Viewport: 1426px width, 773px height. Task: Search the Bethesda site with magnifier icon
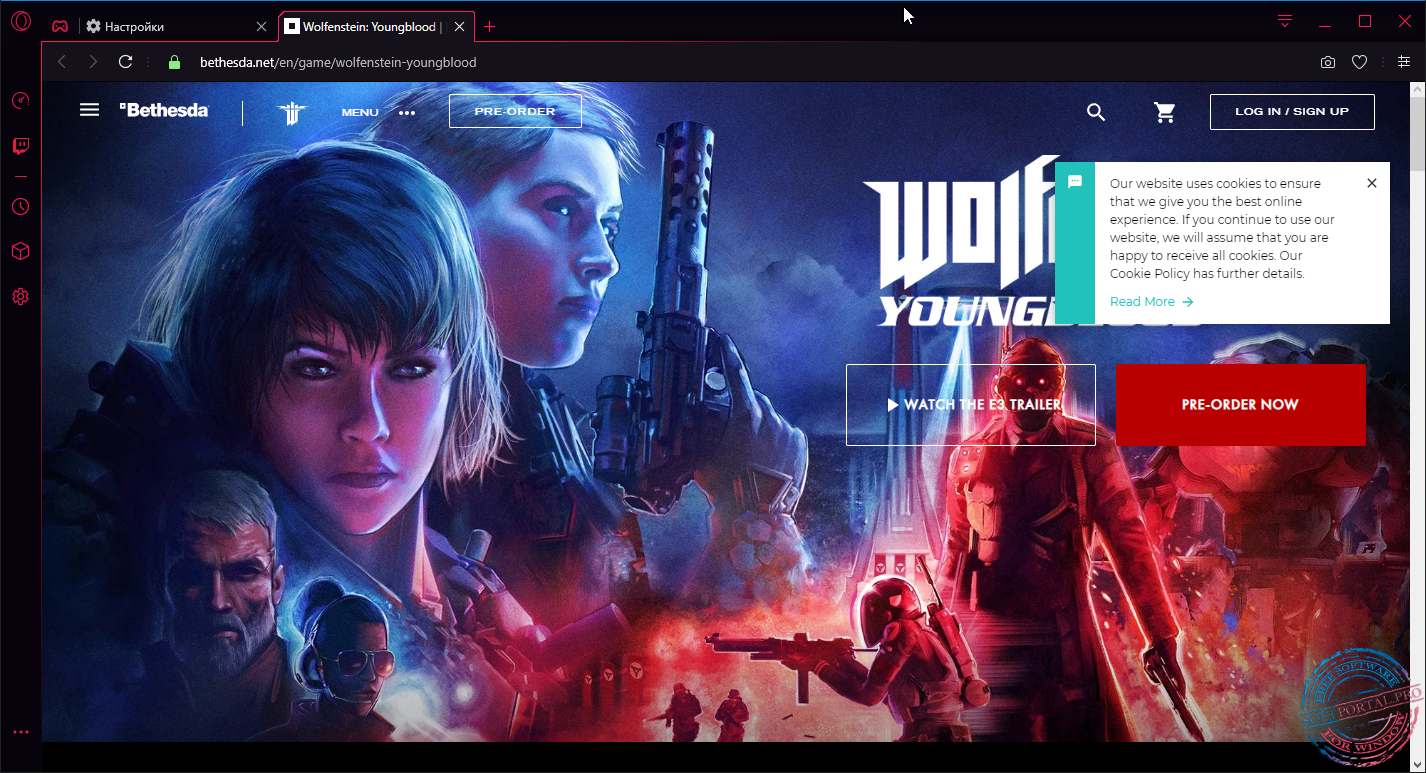pyautogui.click(x=1096, y=112)
